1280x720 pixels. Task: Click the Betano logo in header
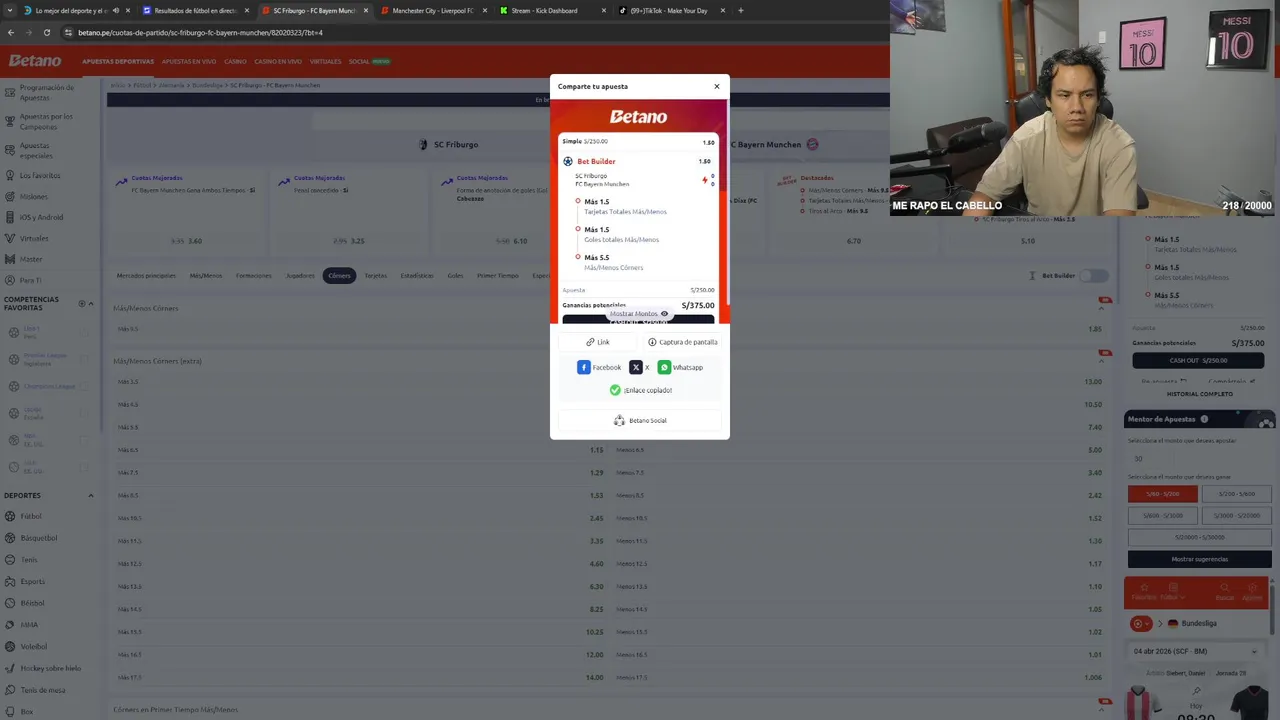pyautogui.click(x=35, y=61)
